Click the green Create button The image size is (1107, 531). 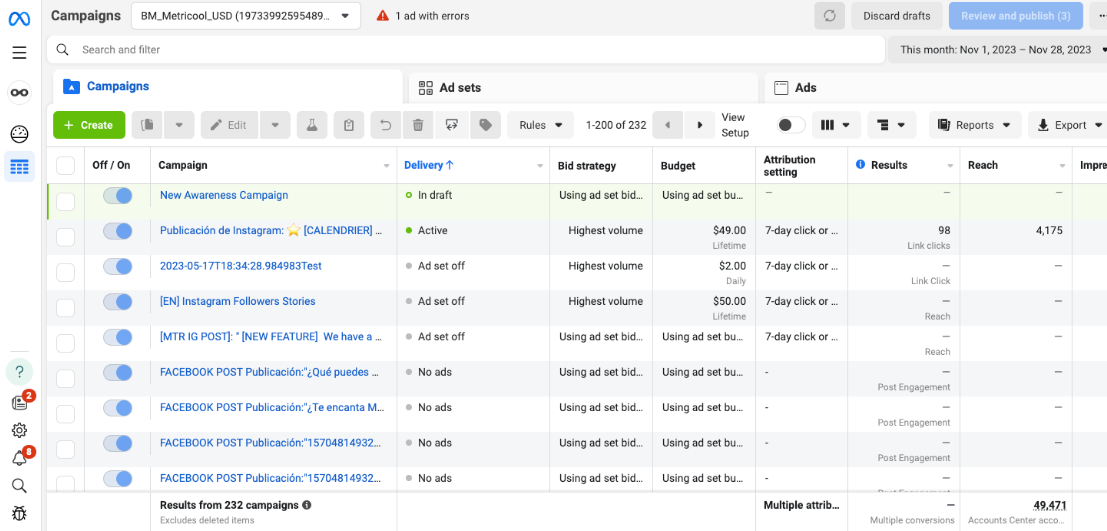[x=89, y=125]
